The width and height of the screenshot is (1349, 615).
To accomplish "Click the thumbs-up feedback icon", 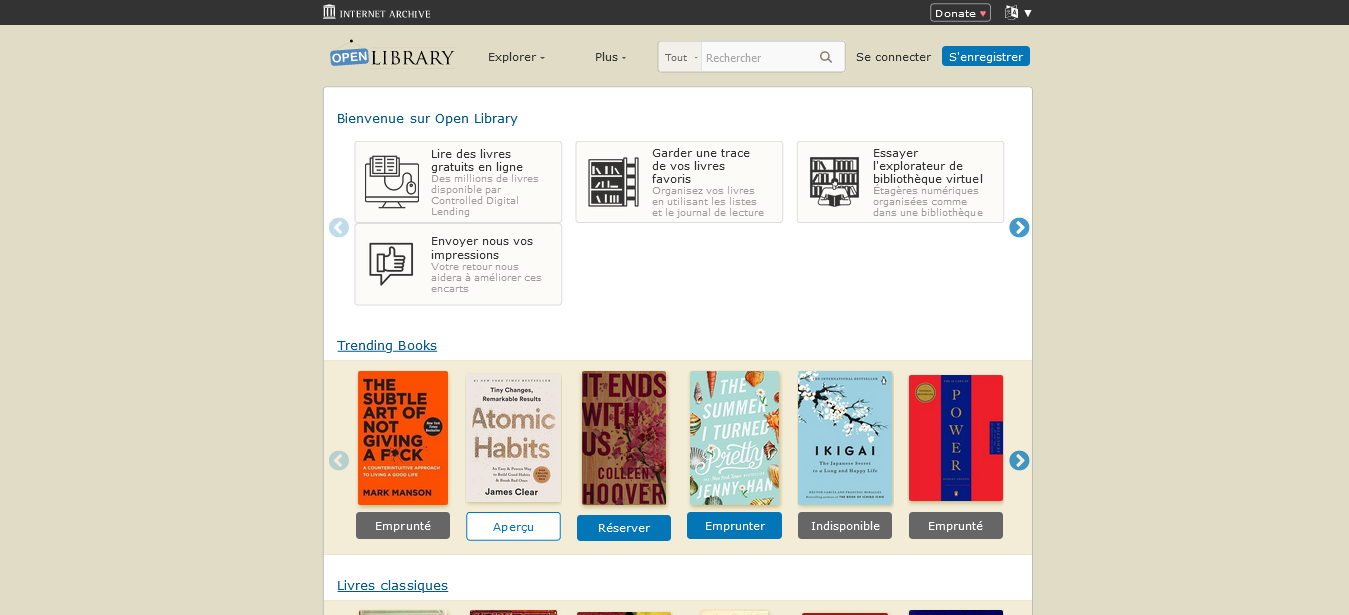I will pyautogui.click(x=391, y=264).
